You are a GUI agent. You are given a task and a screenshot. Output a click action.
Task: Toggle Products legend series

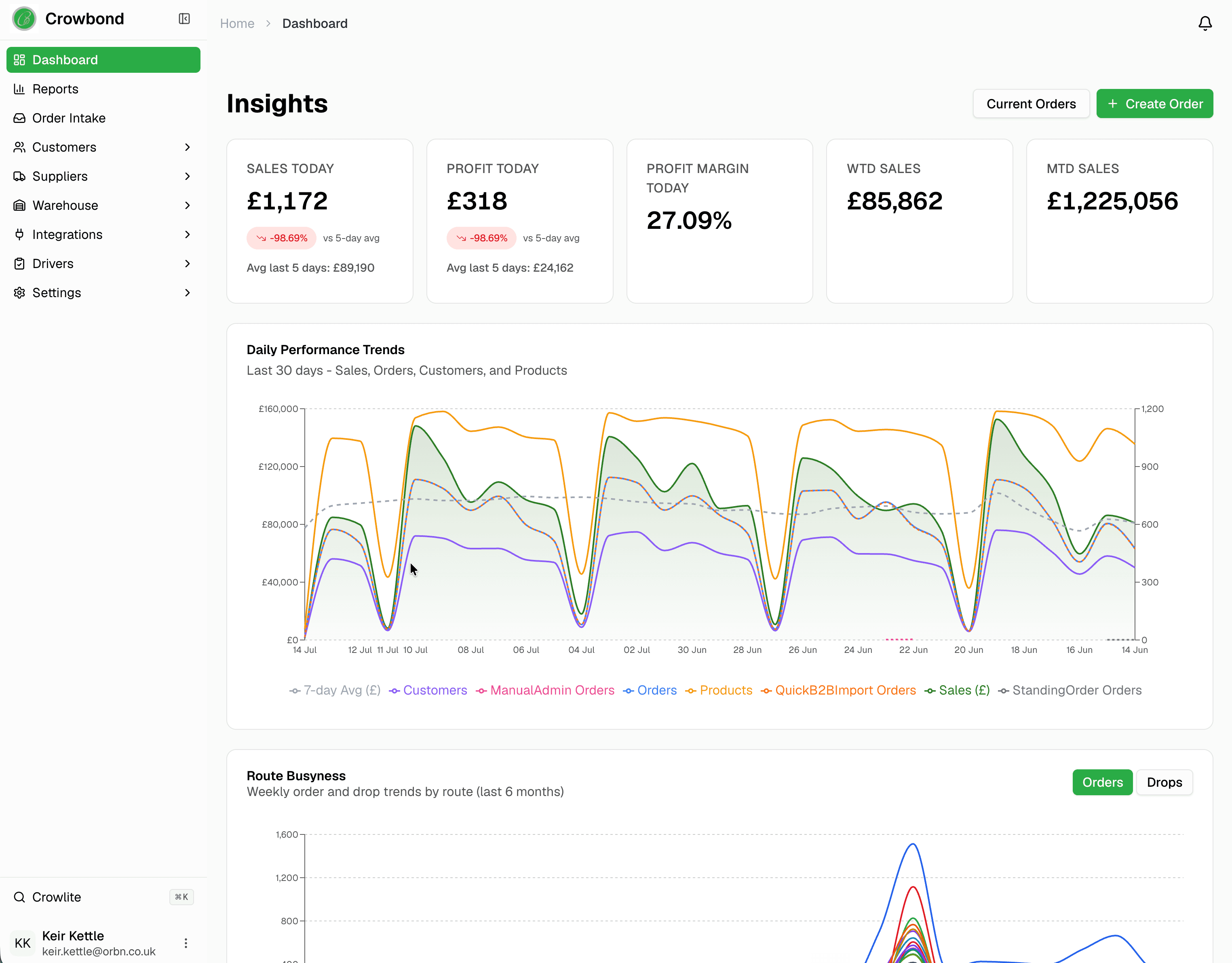[x=719, y=690]
